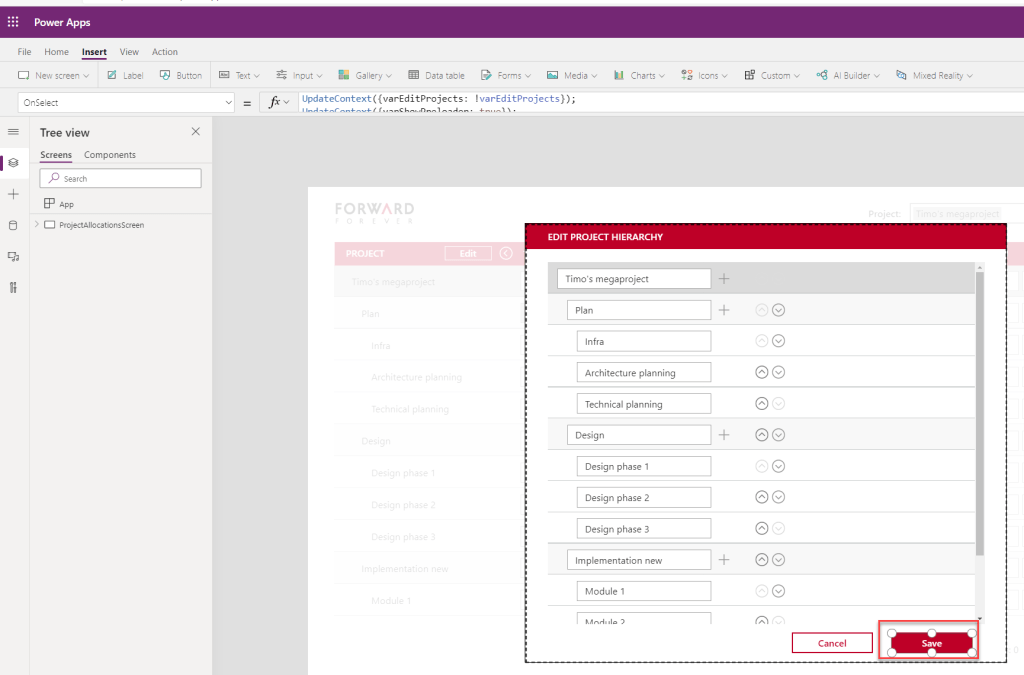Click the Insert plus icon in sidebar
The image size is (1024, 675).
(x=13, y=194)
